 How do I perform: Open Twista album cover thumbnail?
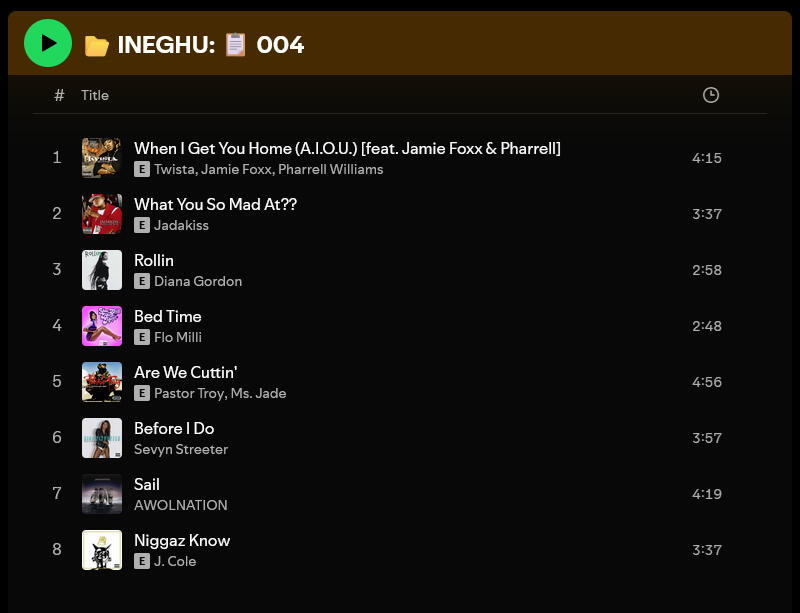102,158
